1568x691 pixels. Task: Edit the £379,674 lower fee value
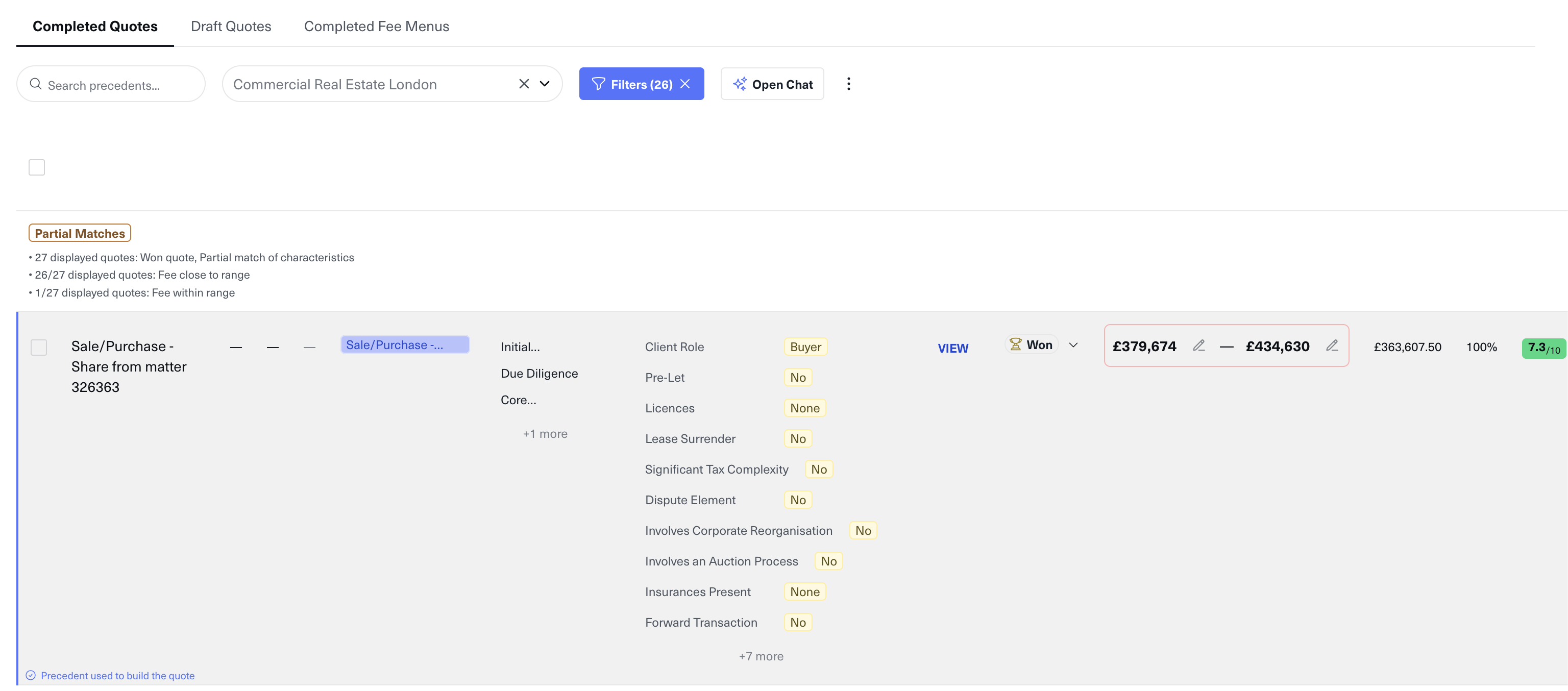coord(1198,346)
